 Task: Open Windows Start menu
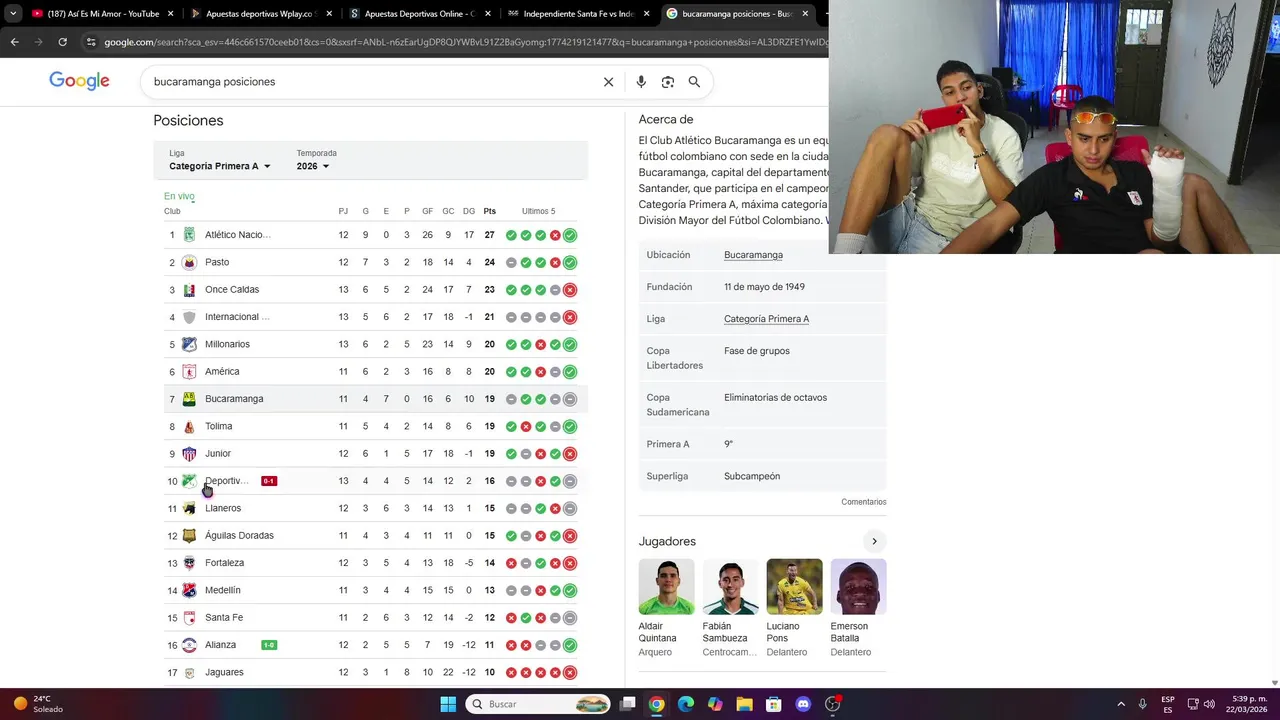click(x=448, y=704)
